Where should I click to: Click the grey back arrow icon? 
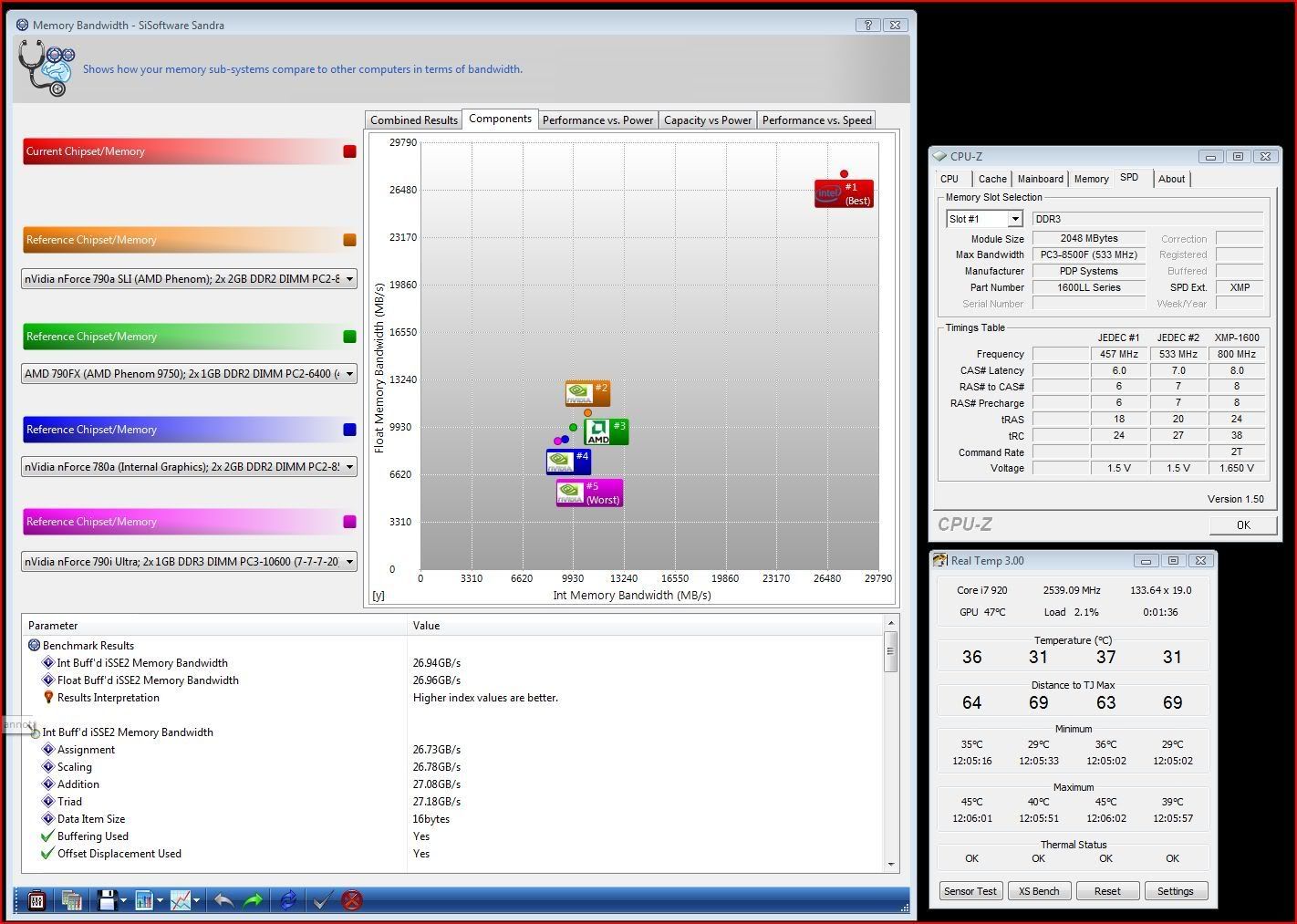(223, 900)
